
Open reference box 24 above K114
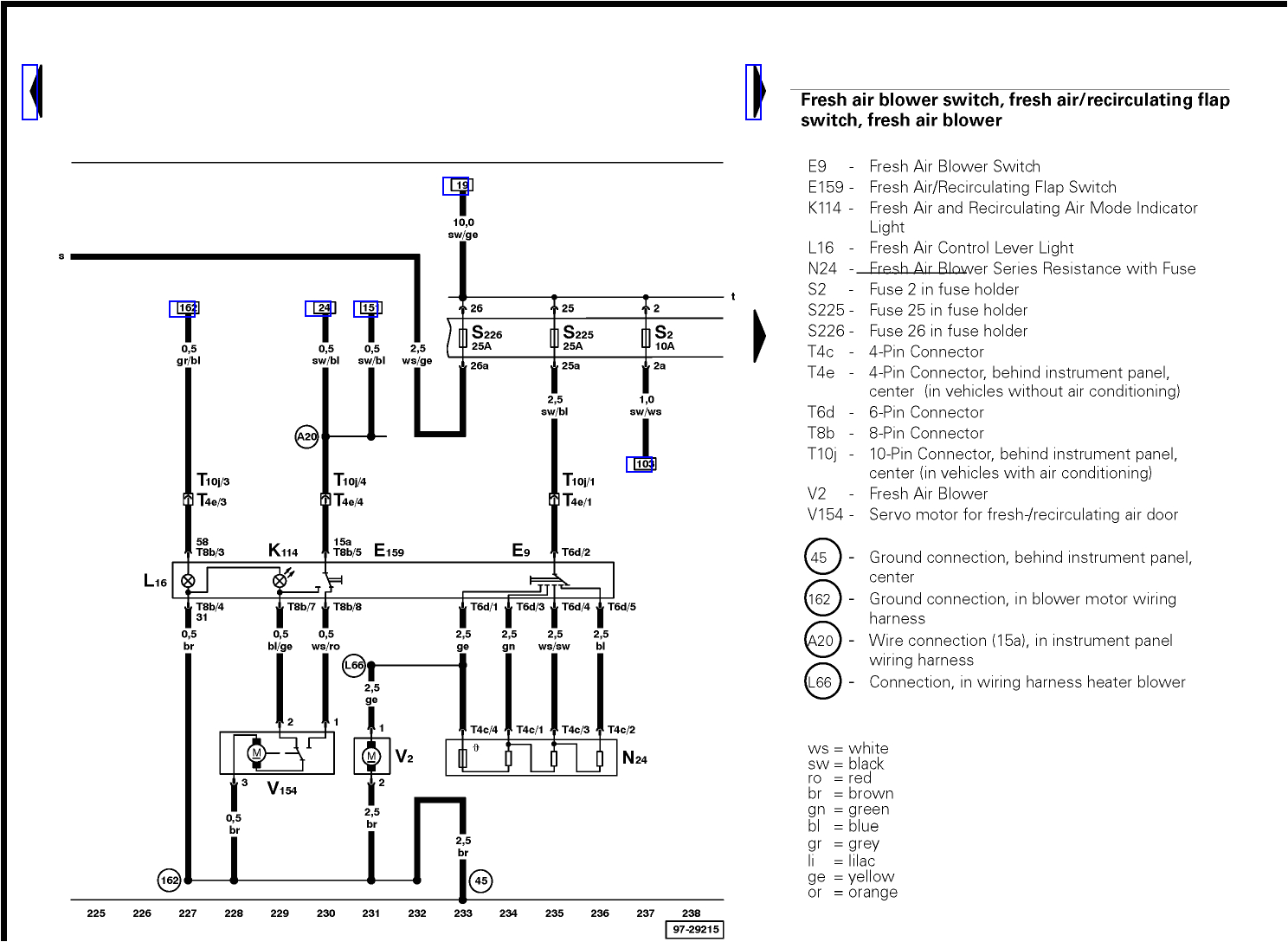click(x=320, y=307)
